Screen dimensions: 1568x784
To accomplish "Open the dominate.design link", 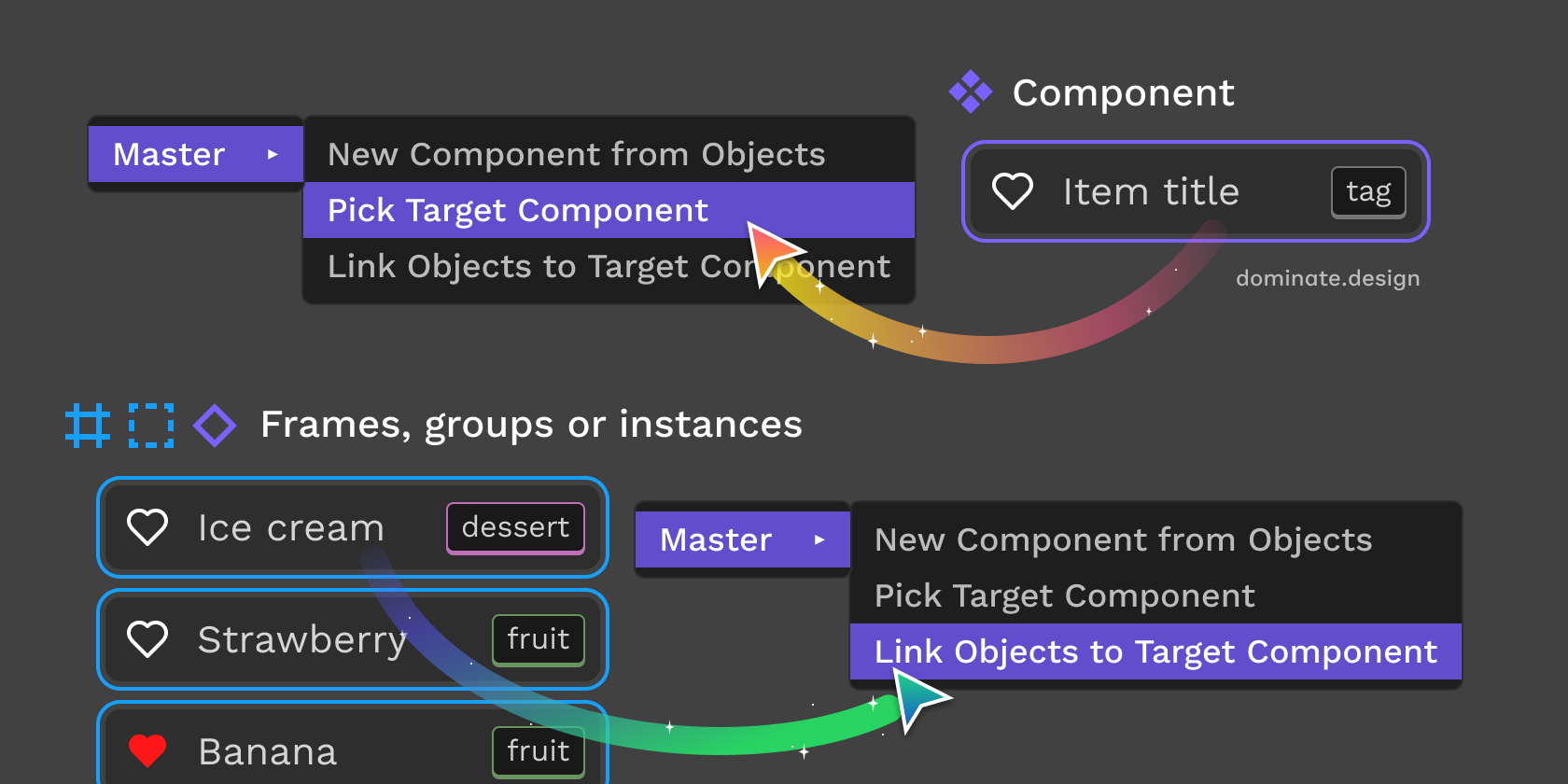I will pyautogui.click(x=1327, y=278).
